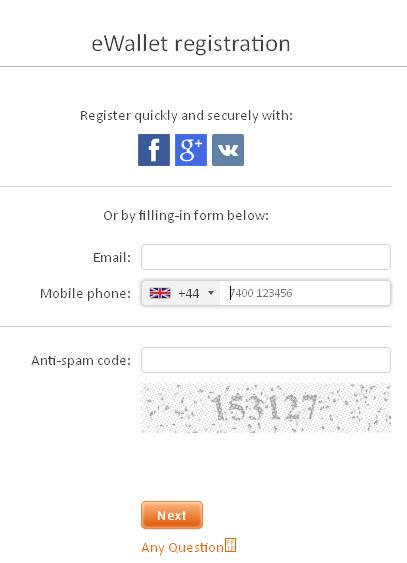Focus the Anti-spam code input field

(266, 360)
